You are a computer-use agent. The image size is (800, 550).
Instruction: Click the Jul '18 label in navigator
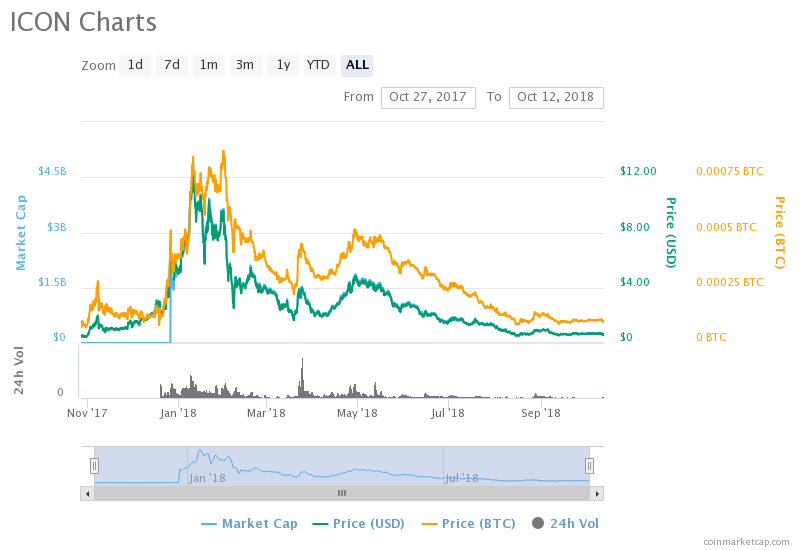click(462, 479)
